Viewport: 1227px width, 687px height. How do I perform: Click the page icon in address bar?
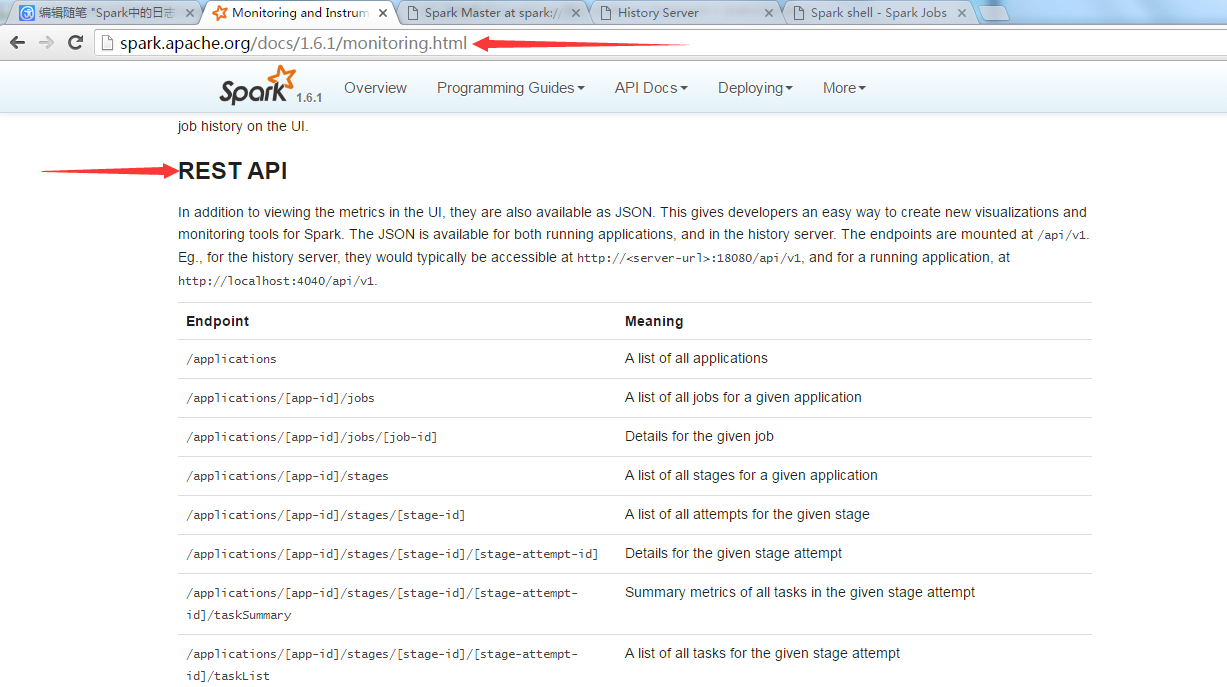tap(107, 43)
